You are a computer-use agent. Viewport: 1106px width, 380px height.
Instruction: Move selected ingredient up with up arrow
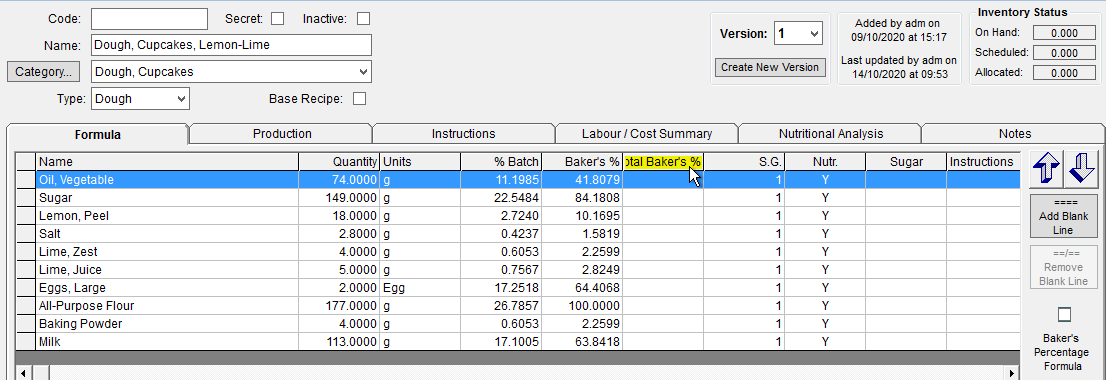click(1046, 169)
